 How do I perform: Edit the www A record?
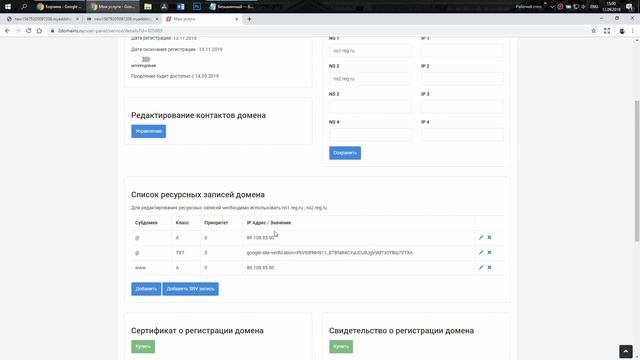[481, 267]
